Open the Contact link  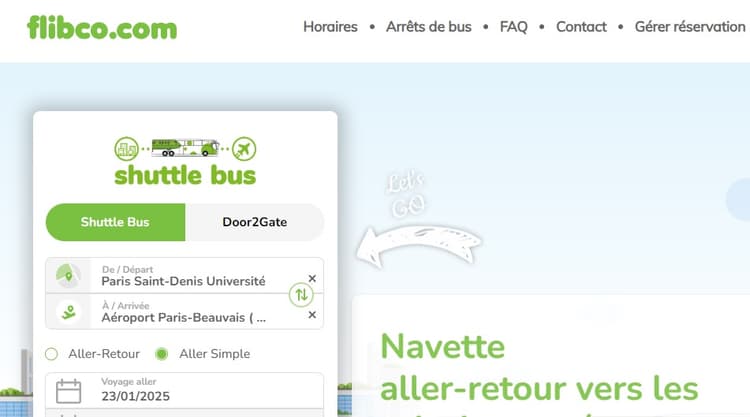click(581, 27)
